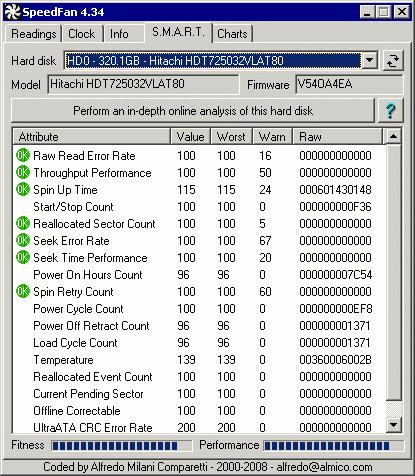415x476 pixels.
Task: Close the SpeedFan window
Action: point(402,12)
